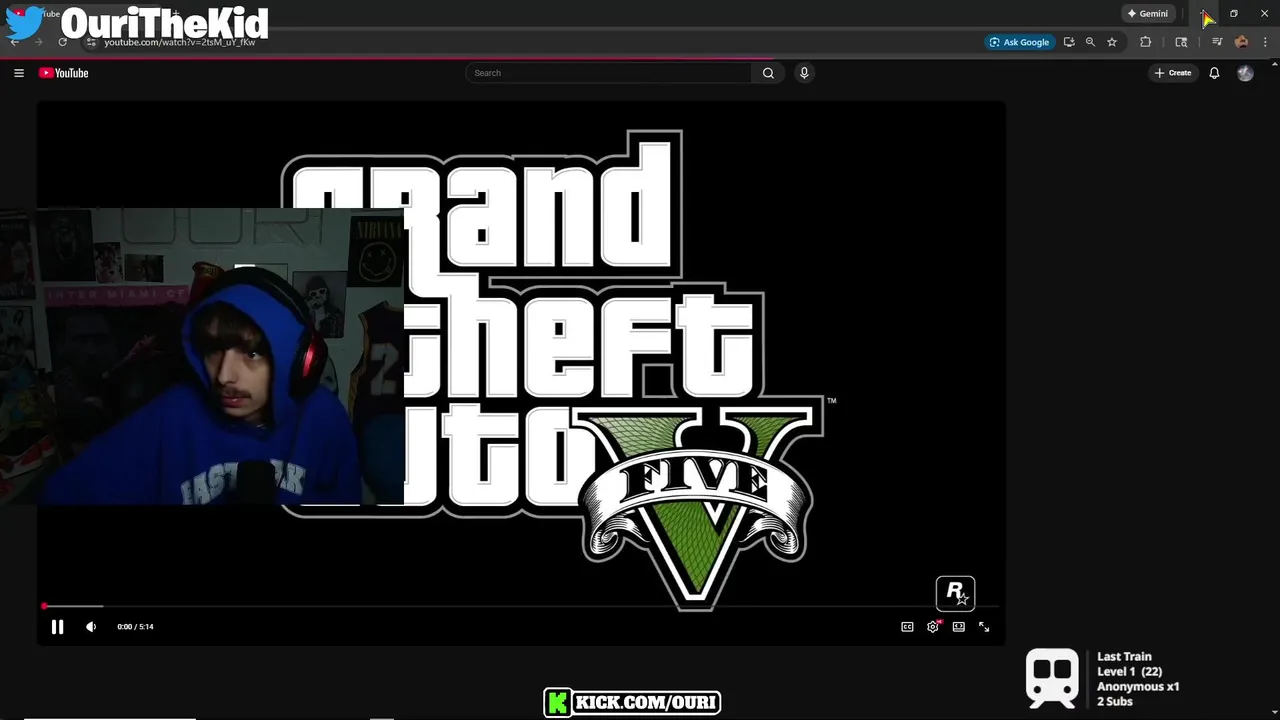
Task: Open the Create menu on YouTube
Action: click(1173, 73)
